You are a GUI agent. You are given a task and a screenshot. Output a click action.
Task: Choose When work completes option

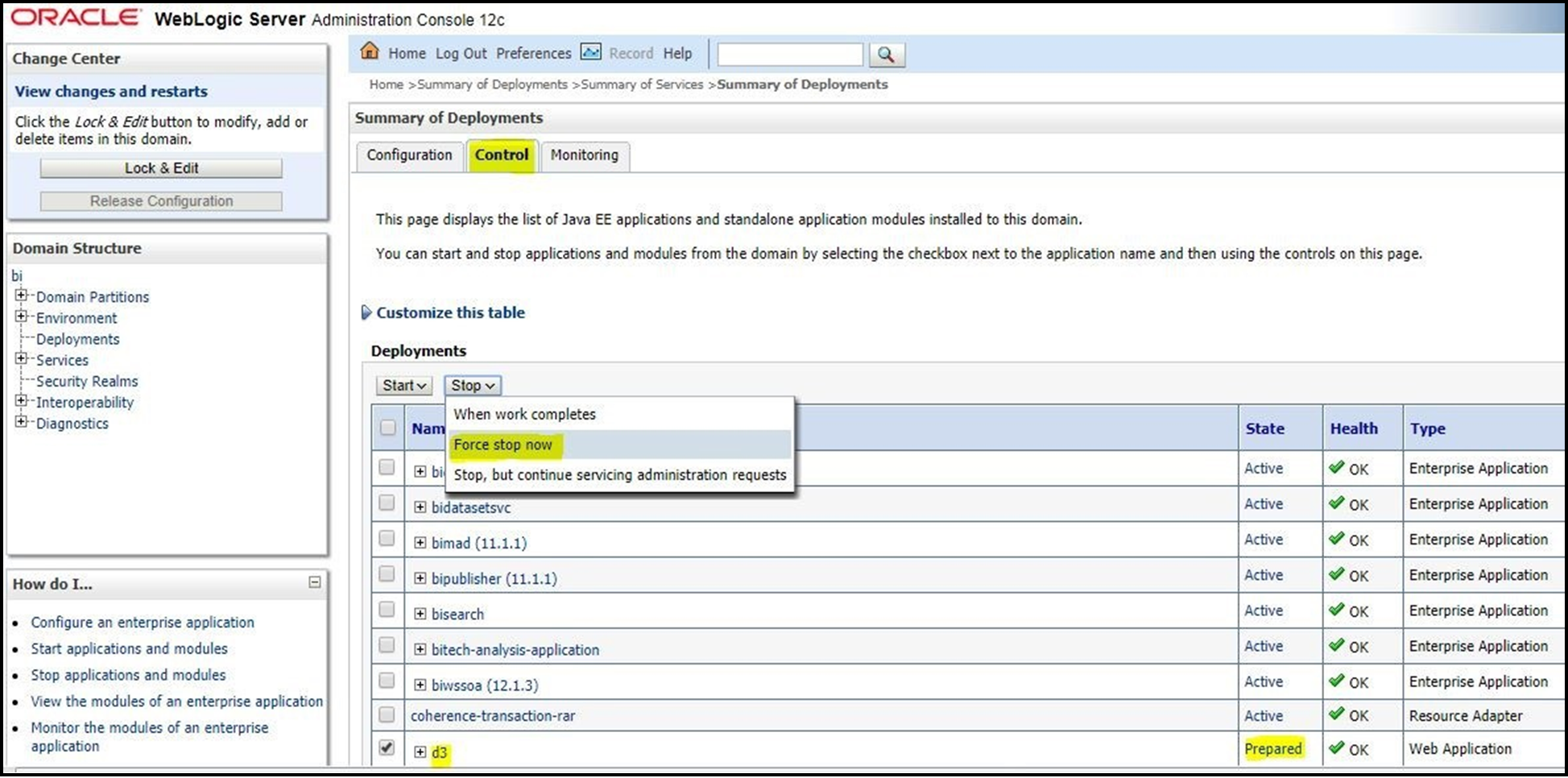pos(619,414)
